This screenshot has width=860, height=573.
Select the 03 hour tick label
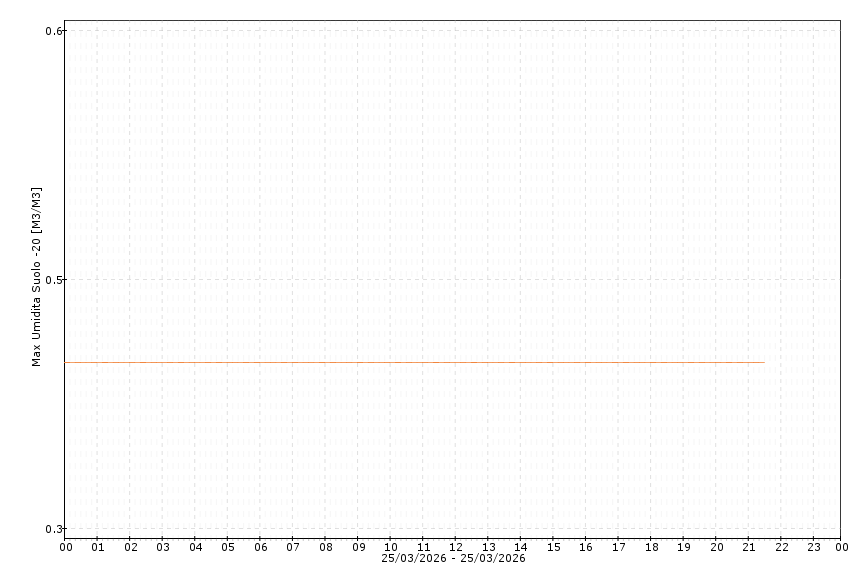(x=163, y=547)
